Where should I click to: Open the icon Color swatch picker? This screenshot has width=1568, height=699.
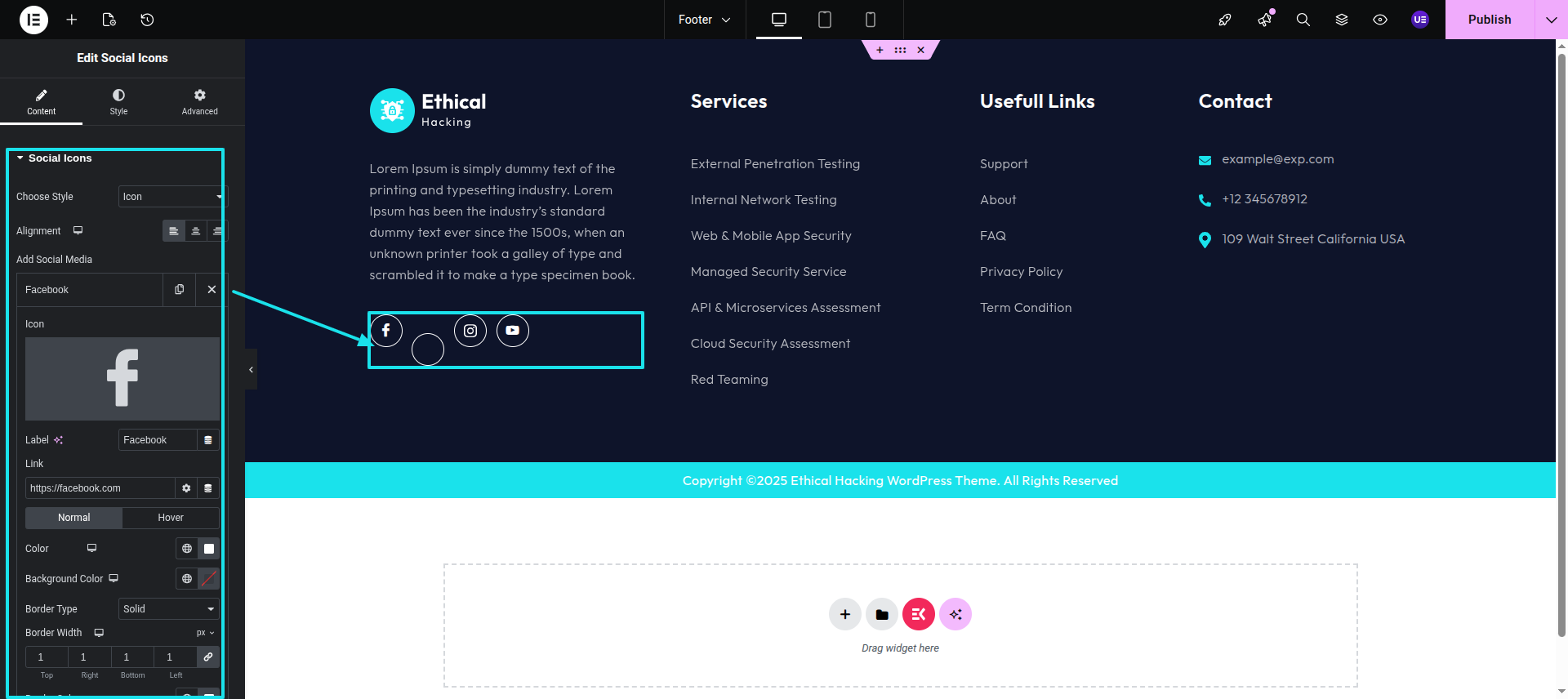click(209, 549)
